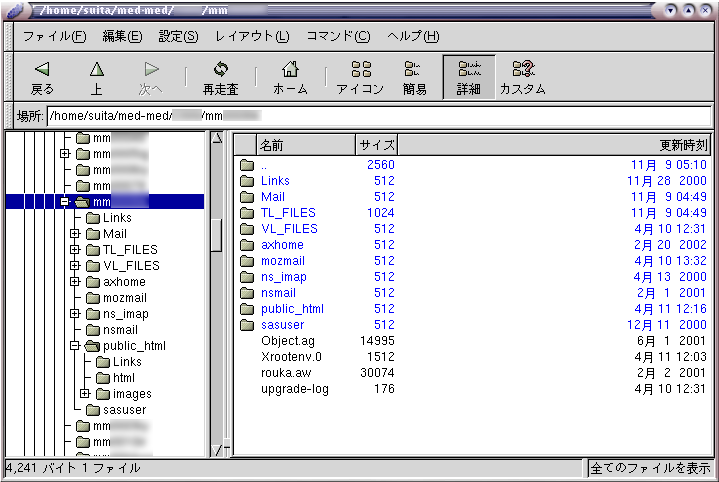Expand the images folder in tree
This screenshot has width=719, height=482.
(x=85, y=394)
